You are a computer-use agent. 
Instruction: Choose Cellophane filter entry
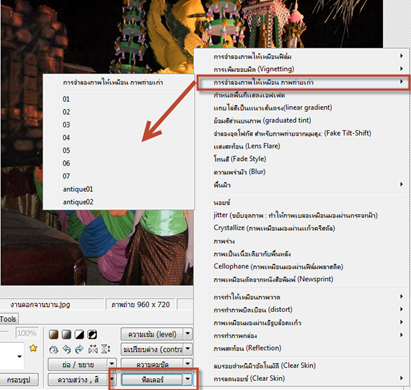278,266
